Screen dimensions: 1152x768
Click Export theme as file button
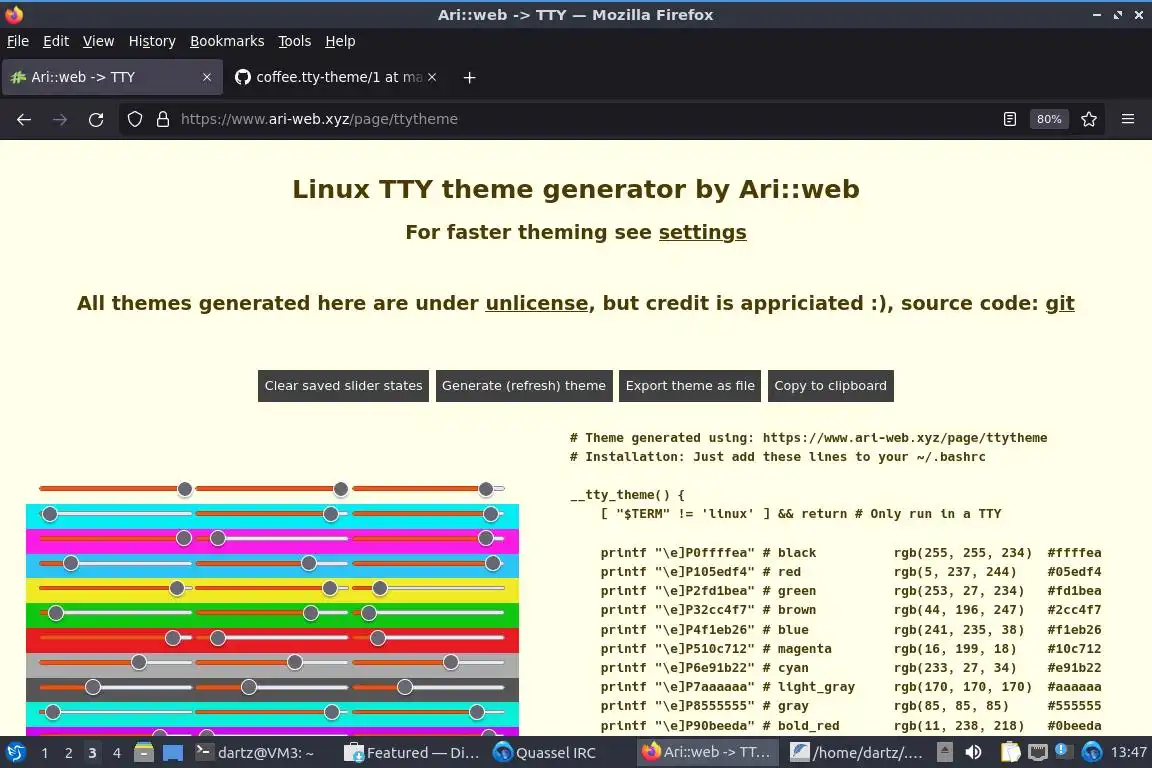click(x=690, y=386)
